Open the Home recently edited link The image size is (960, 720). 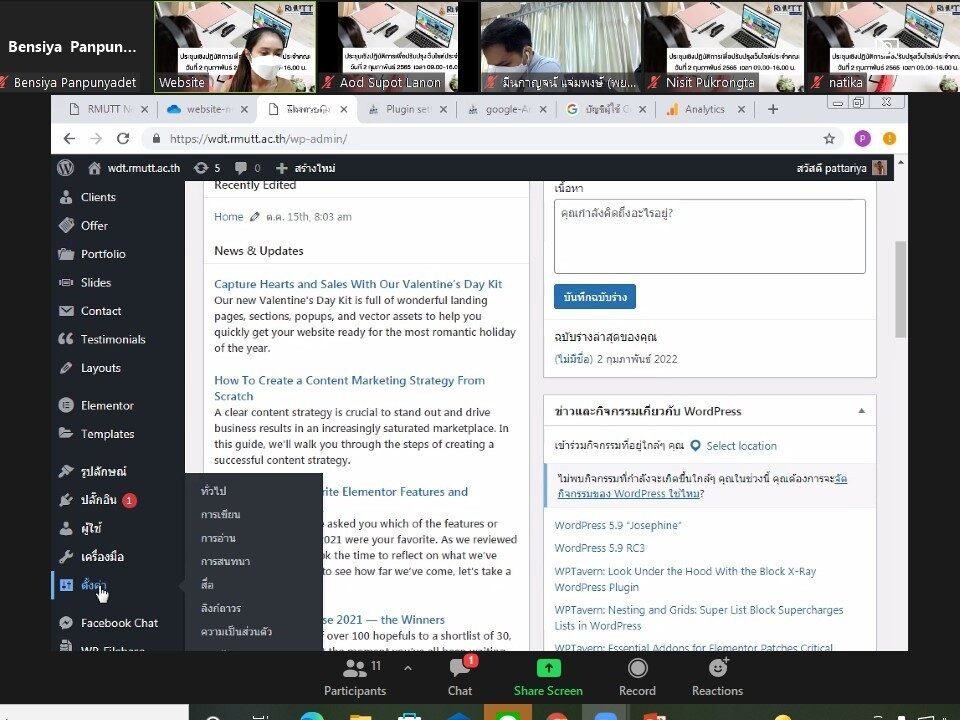[228, 217]
